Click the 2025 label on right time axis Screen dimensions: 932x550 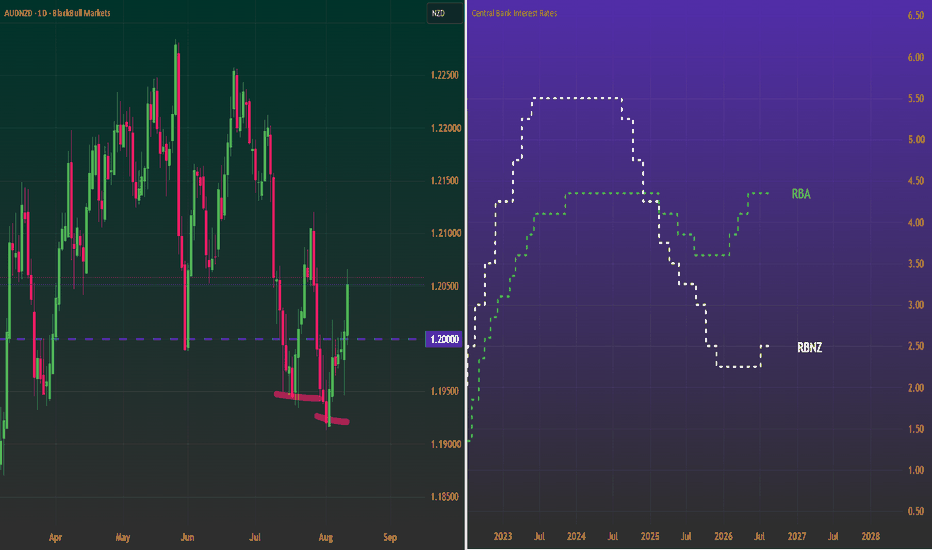650,536
